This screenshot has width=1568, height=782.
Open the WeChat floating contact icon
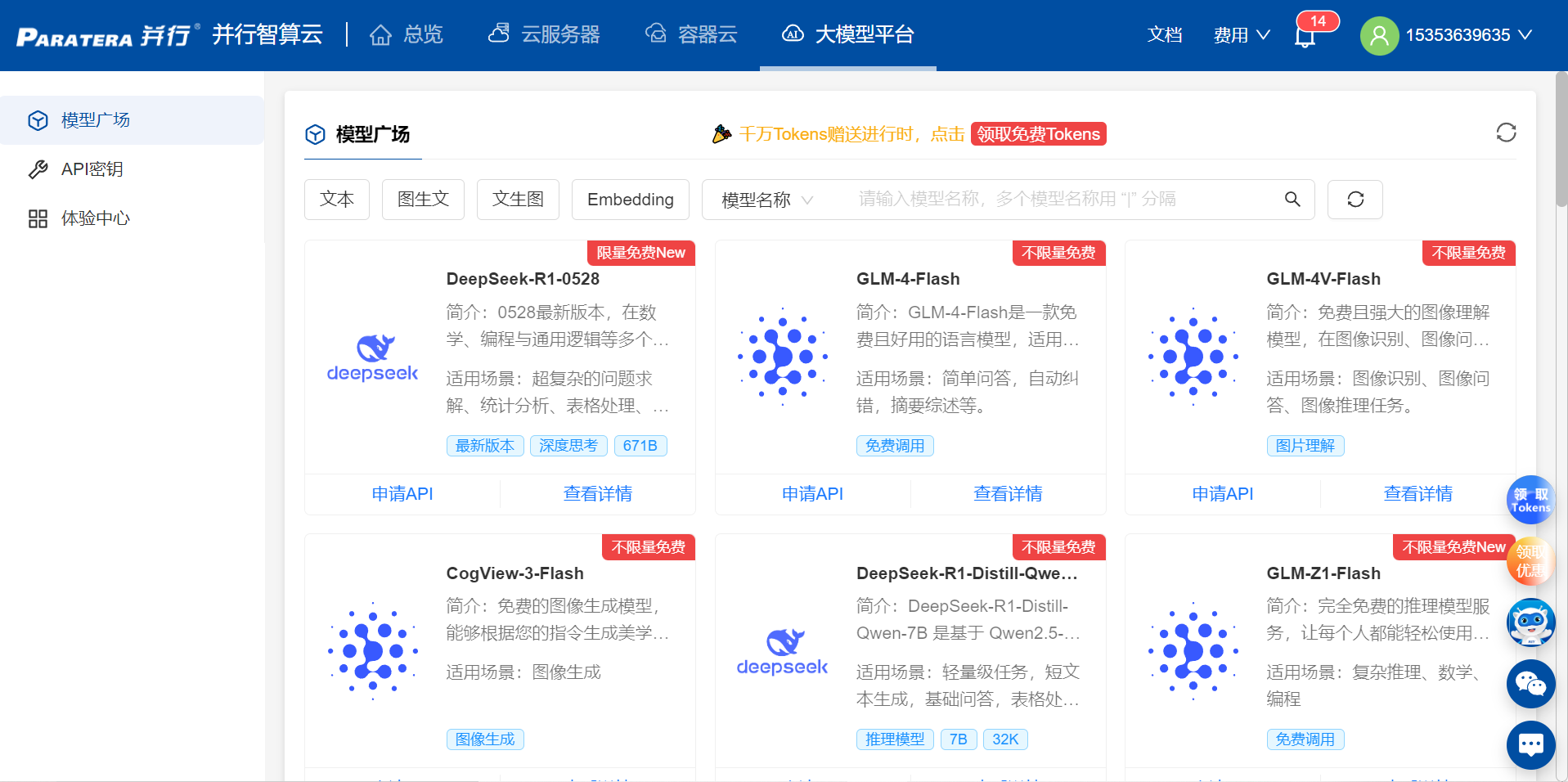(1530, 684)
